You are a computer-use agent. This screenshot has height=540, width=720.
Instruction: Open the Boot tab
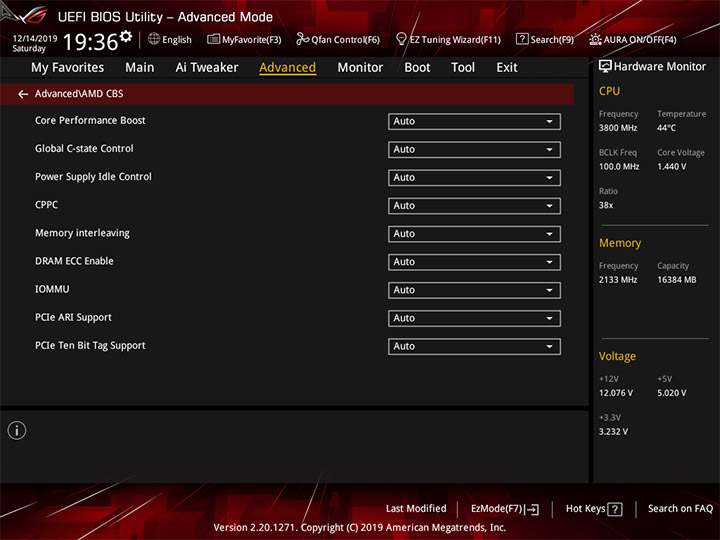pos(417,68)
